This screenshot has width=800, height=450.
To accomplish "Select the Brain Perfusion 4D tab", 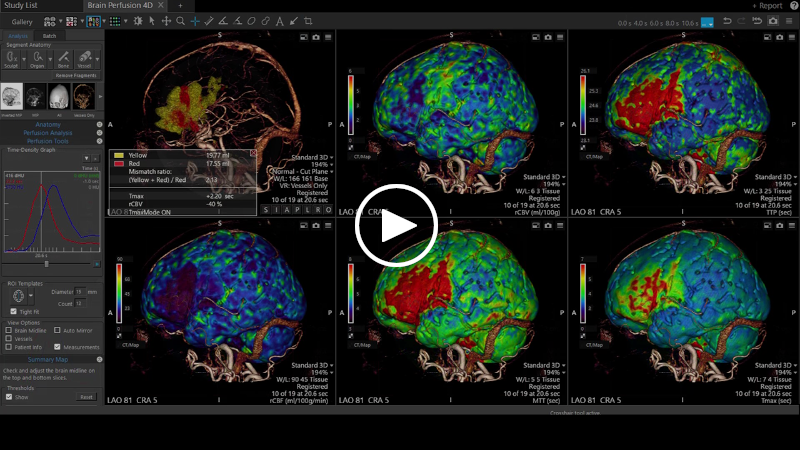I will 120,5.
